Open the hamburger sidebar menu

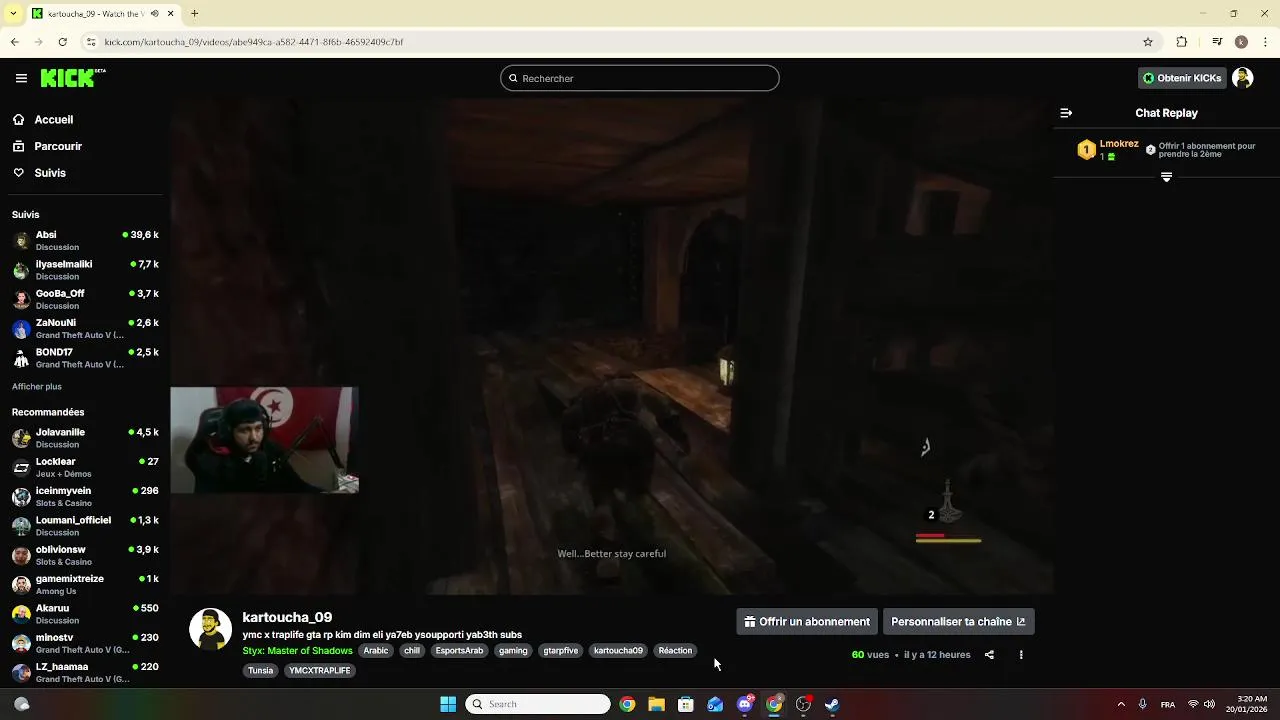tap(21, 78)
